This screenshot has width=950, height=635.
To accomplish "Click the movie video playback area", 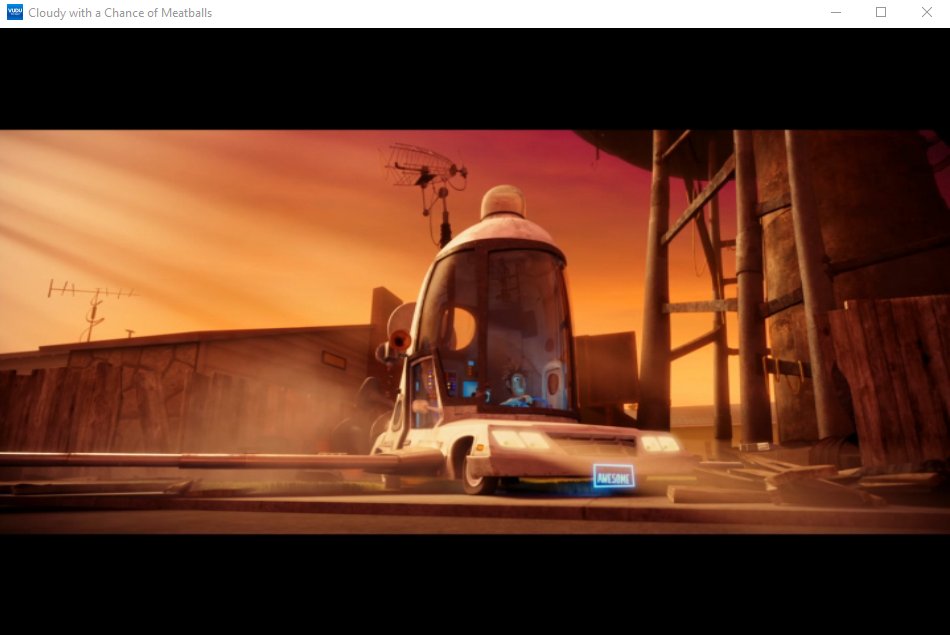I will coord(475,331).
